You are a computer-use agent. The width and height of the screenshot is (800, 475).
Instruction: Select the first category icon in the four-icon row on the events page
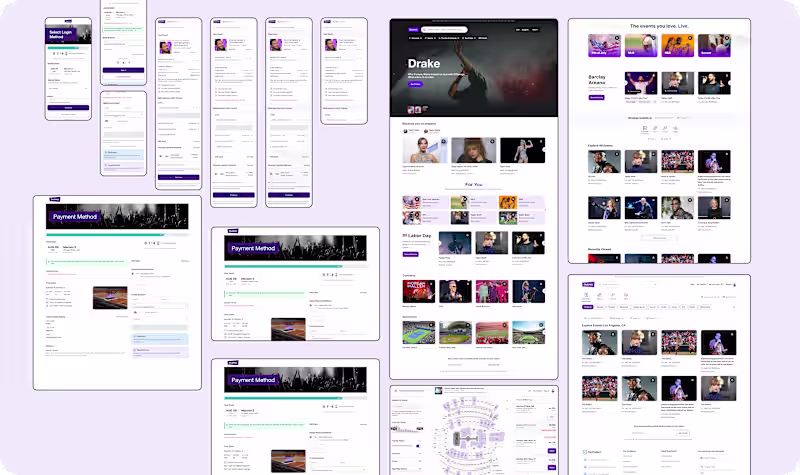[x=645, y=129]
